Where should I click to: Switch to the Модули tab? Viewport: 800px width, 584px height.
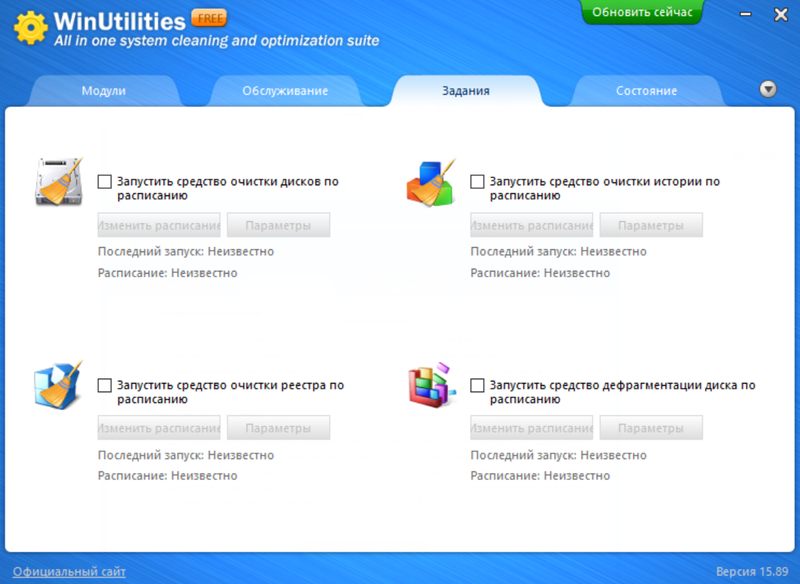tap(104, 91)
